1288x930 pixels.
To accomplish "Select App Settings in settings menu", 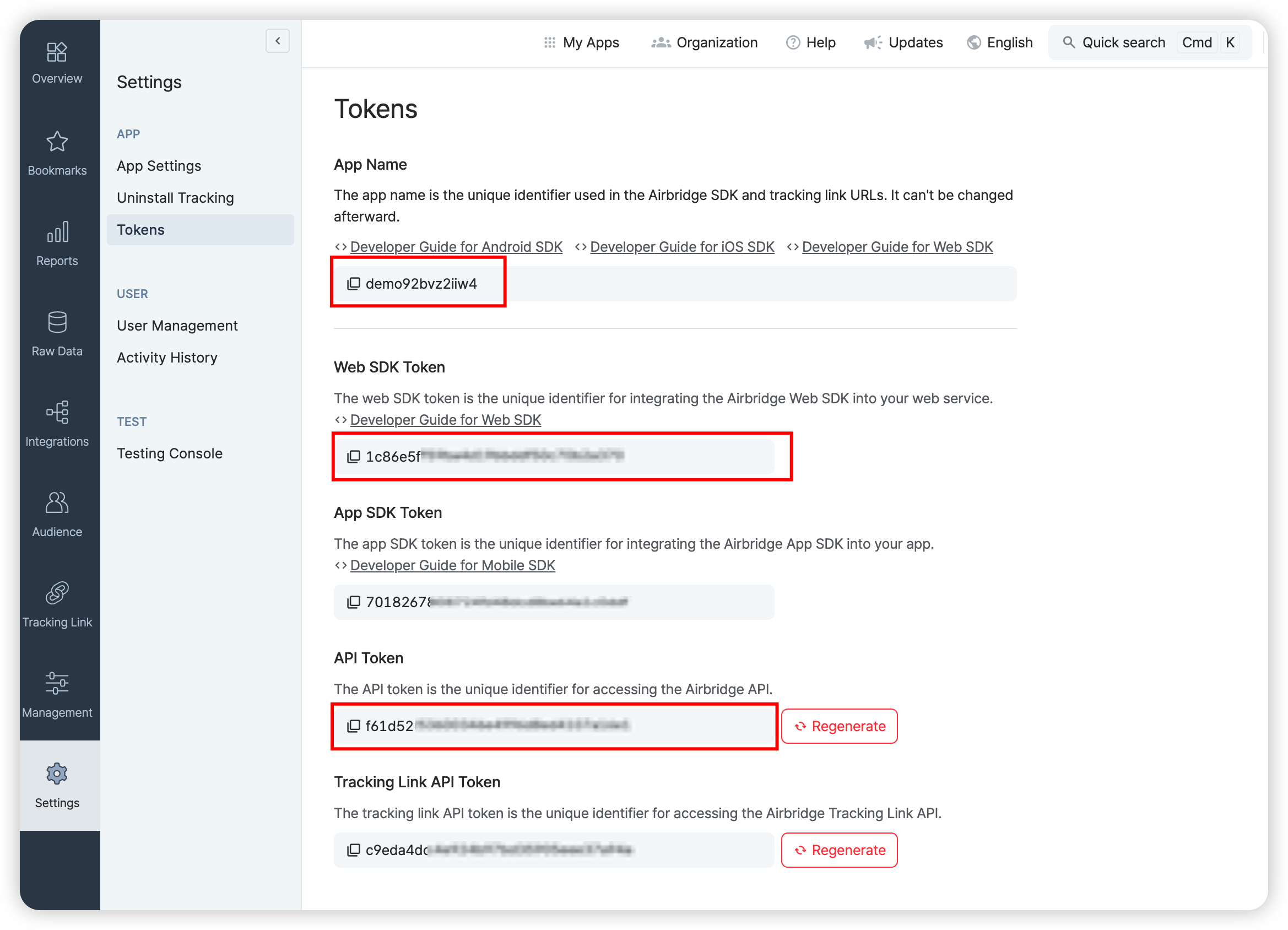I will [x=159, y=166].
